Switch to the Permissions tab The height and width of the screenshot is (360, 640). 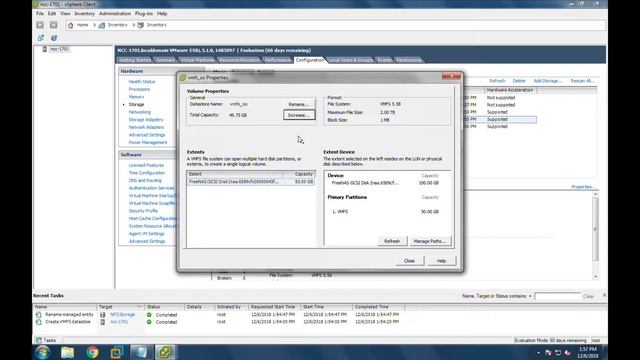pos(409,60)
